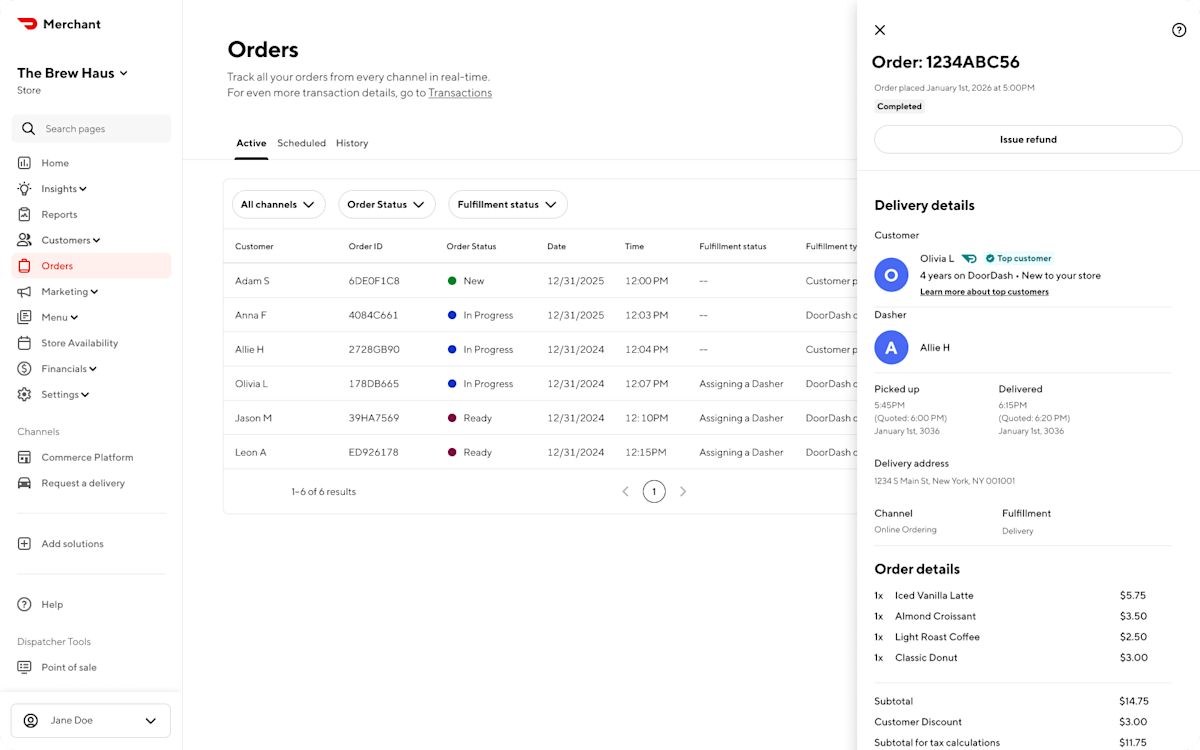1200x750 pixels.
Task: Open the Order Status filter dropdown
Action: [x=387, y=204]
